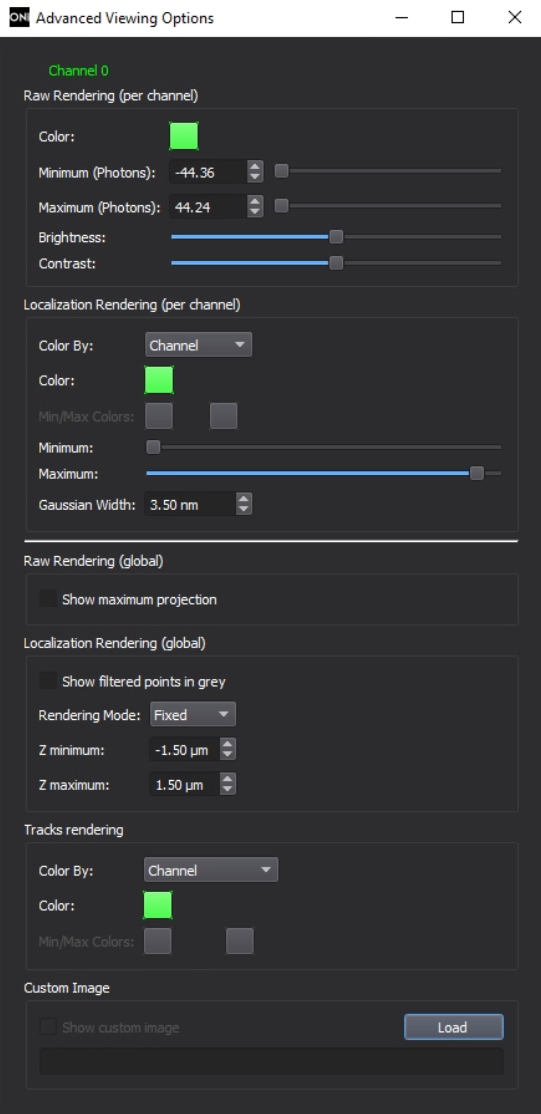The height and width of the screenshot is (1114, 541).
Task: Enable Show maximum projection checkbox
Action: coord(48,599)
